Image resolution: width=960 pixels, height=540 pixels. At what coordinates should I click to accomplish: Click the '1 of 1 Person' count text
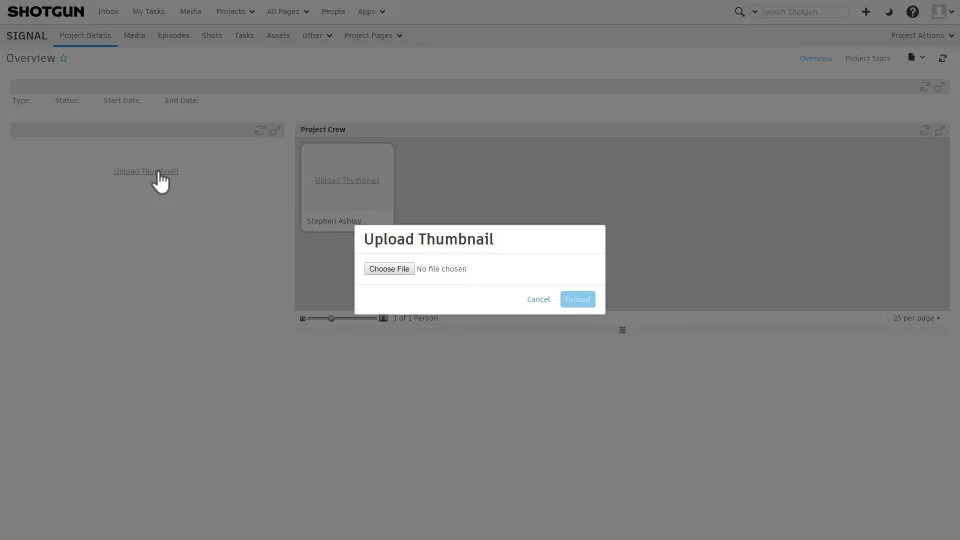pos(415,318)
